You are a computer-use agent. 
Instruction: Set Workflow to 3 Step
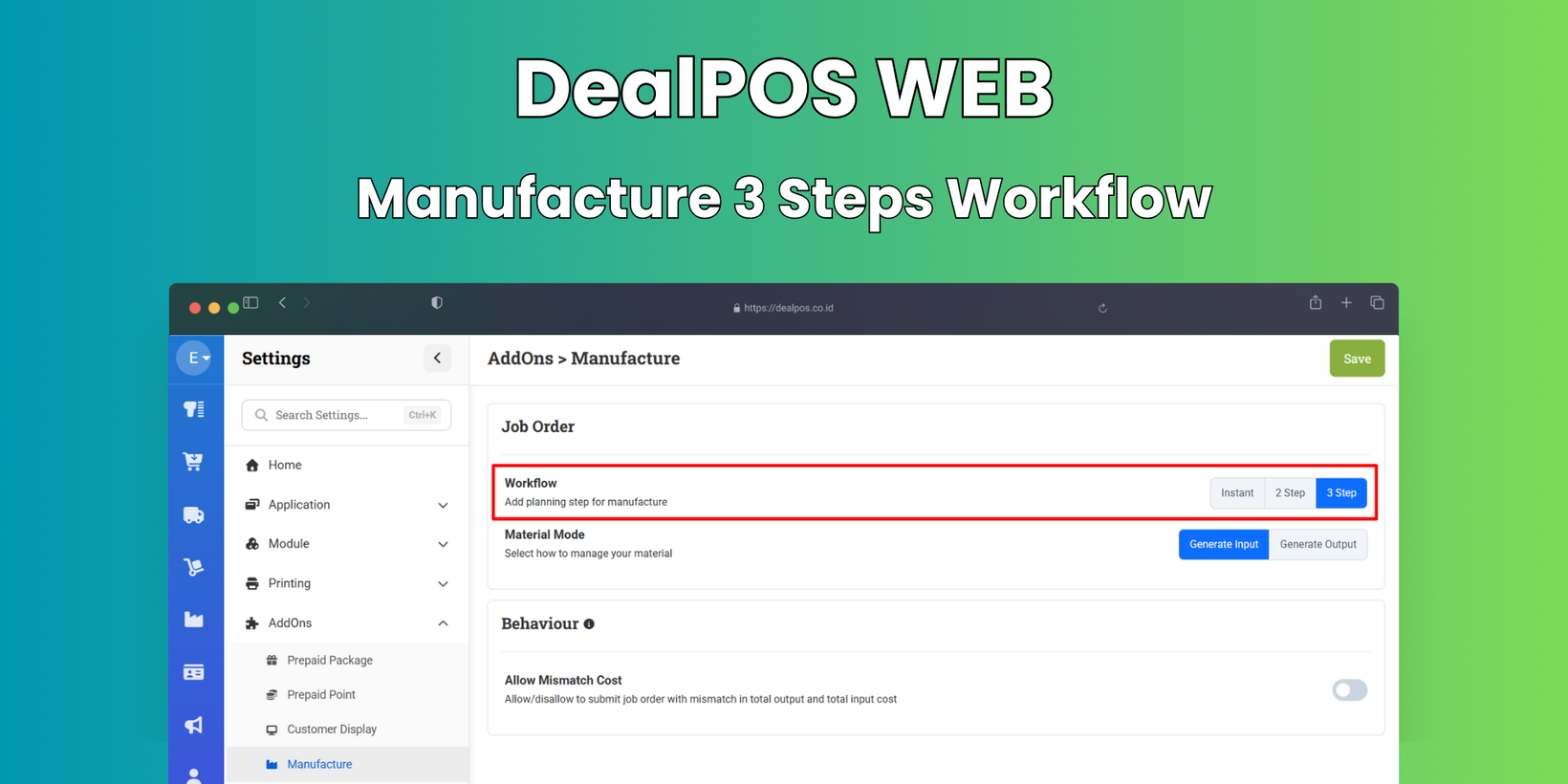point(1341,492)
